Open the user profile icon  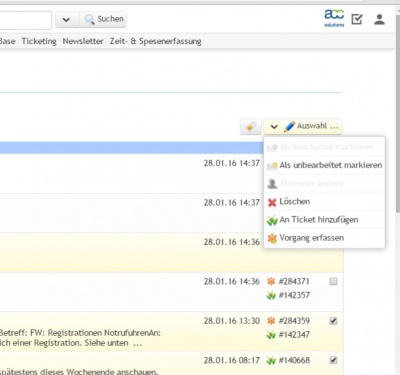tap(379, 19)
